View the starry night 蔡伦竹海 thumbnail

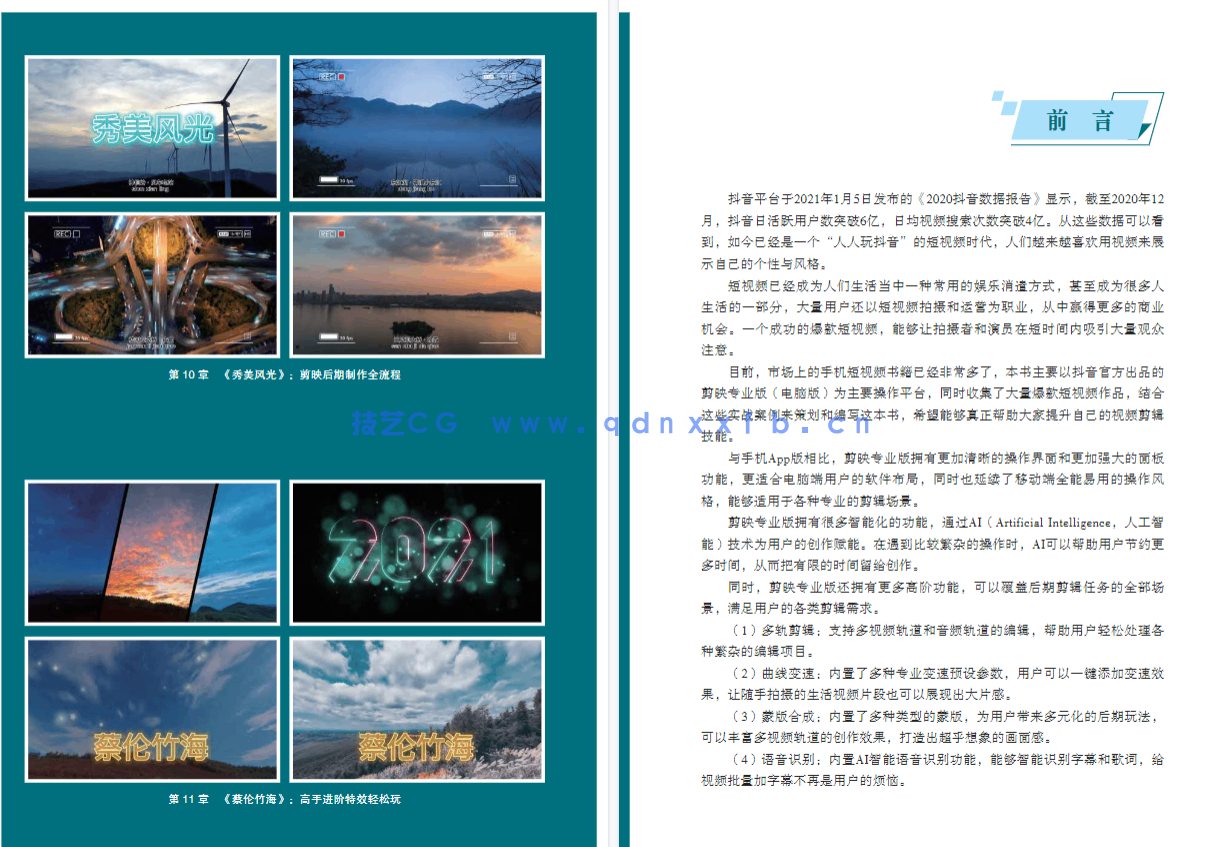coord(151,709)
